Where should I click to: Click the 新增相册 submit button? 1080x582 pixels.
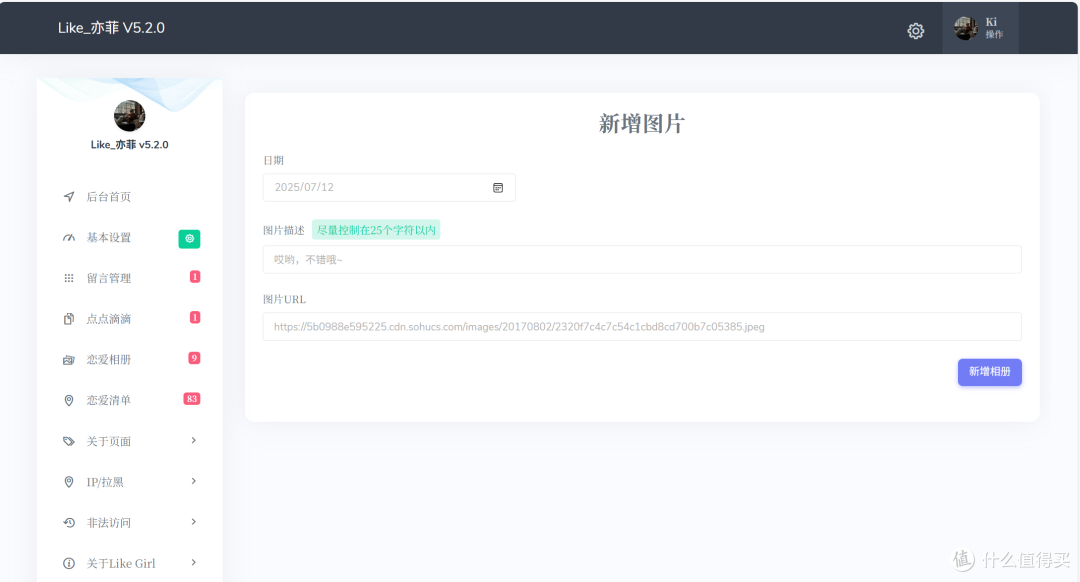pos(990,372)
